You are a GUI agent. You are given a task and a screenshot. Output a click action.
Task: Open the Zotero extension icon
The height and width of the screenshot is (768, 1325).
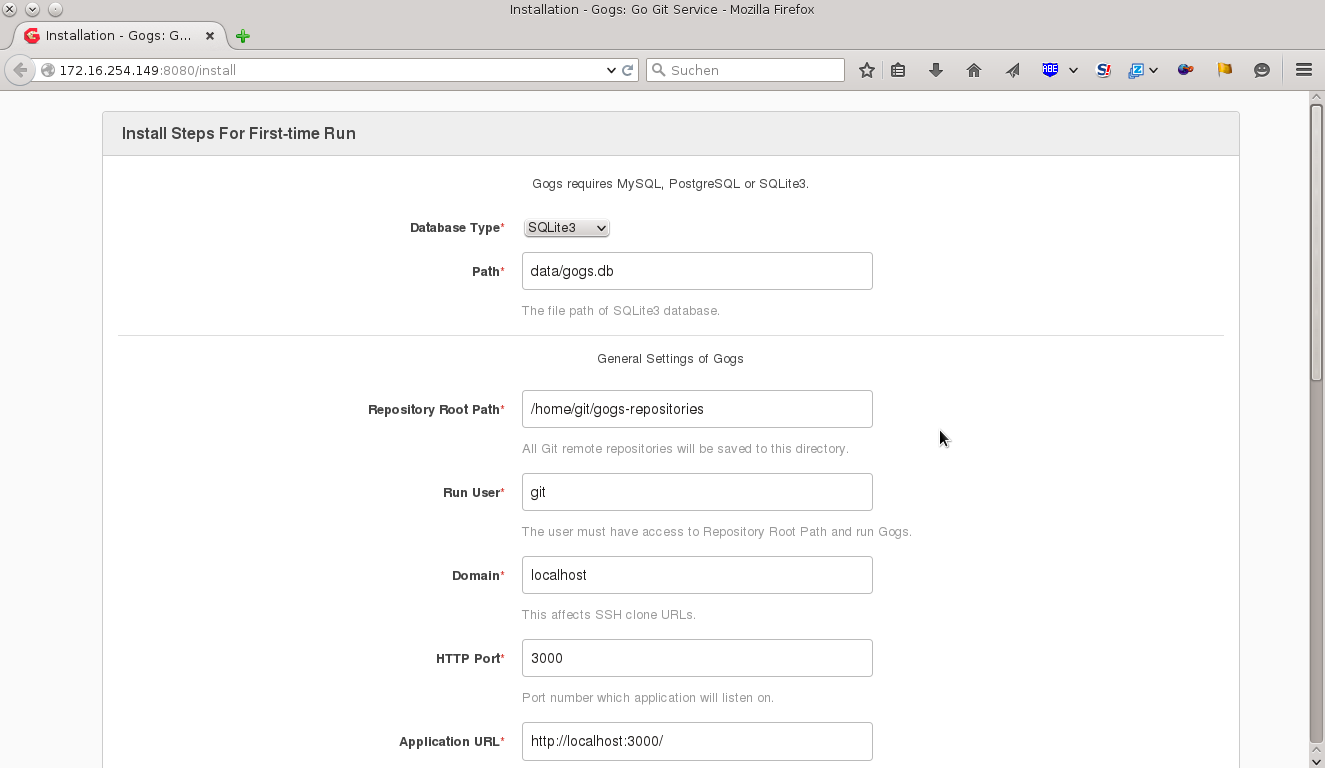coord(1137,70)
